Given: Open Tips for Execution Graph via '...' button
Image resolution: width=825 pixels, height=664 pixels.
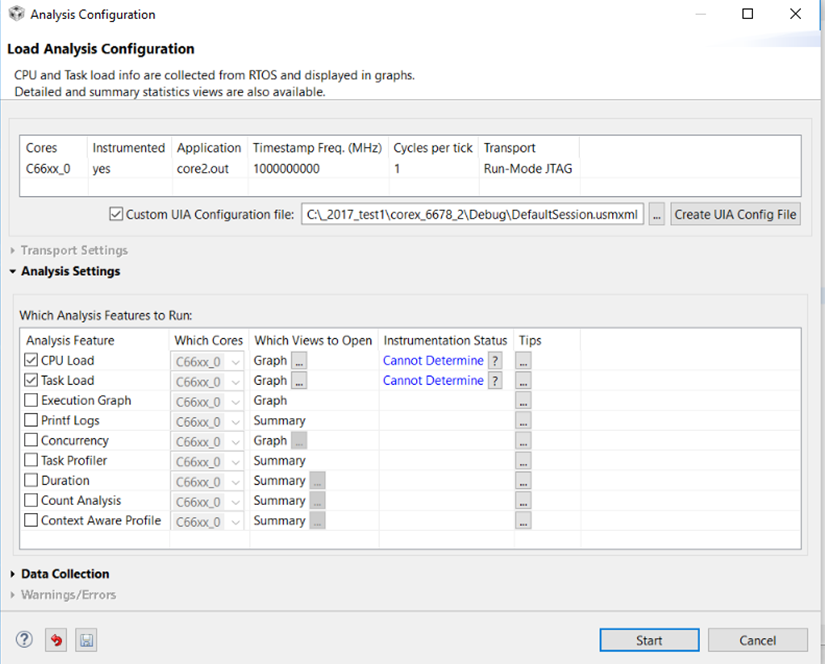Looking at the screenshot, I should point(522,400).
